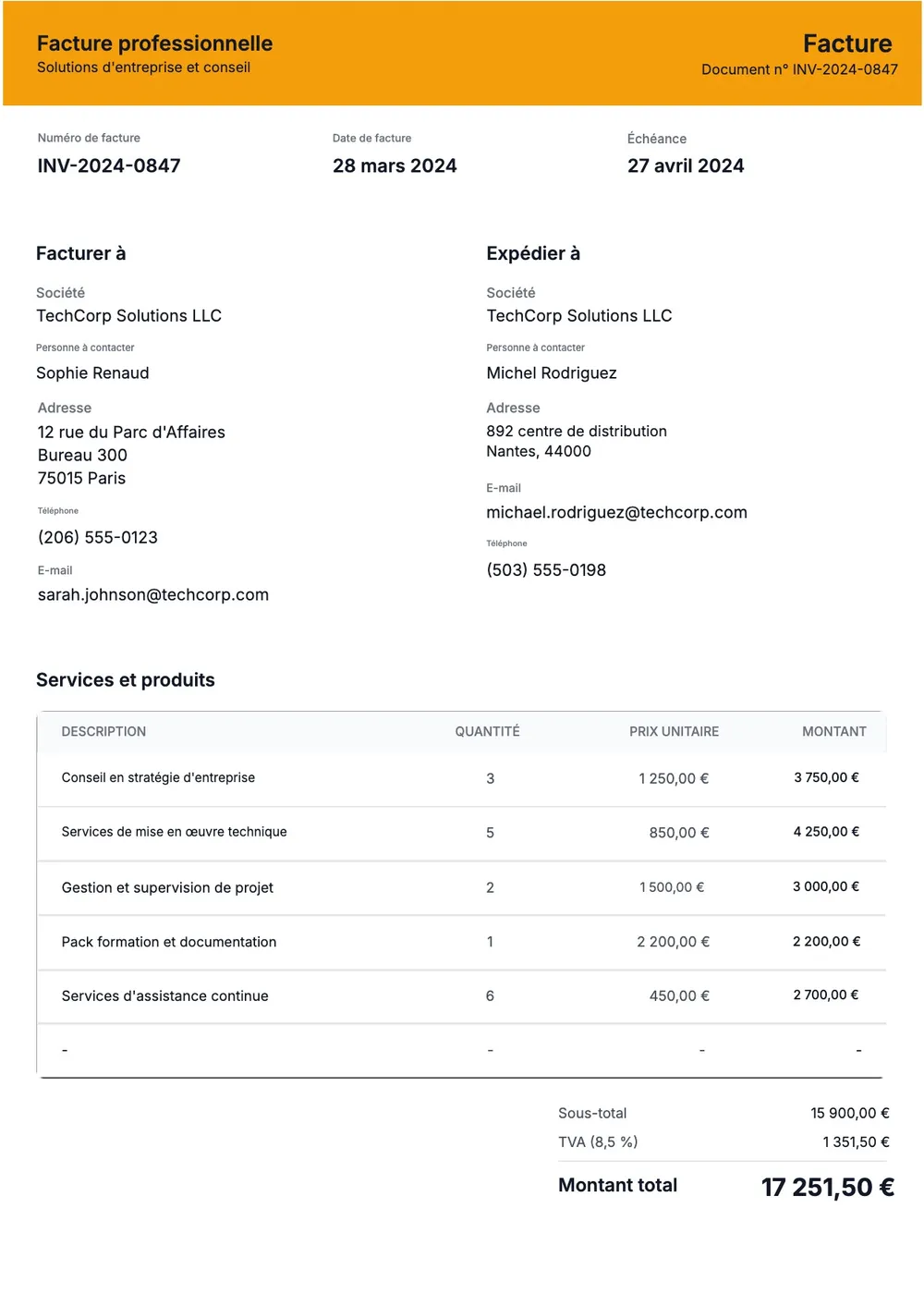Image resolution: width=924 pixels, height=1306 pixels.
Task: Select Services d'assistance continue line
Action: [462, 996]
